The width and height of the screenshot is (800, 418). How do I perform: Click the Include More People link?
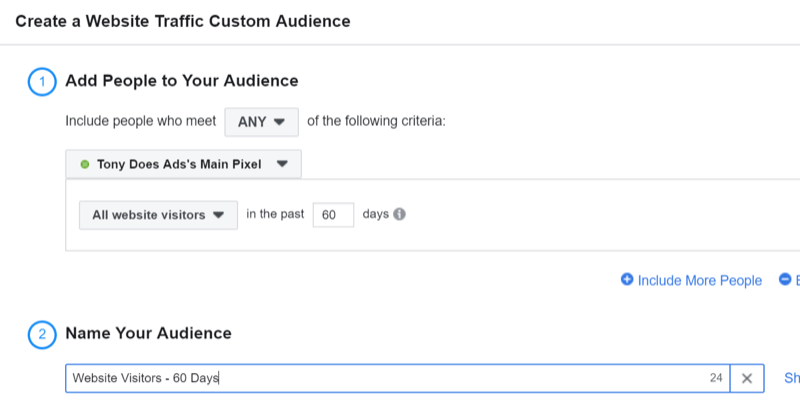click(699, 280)
